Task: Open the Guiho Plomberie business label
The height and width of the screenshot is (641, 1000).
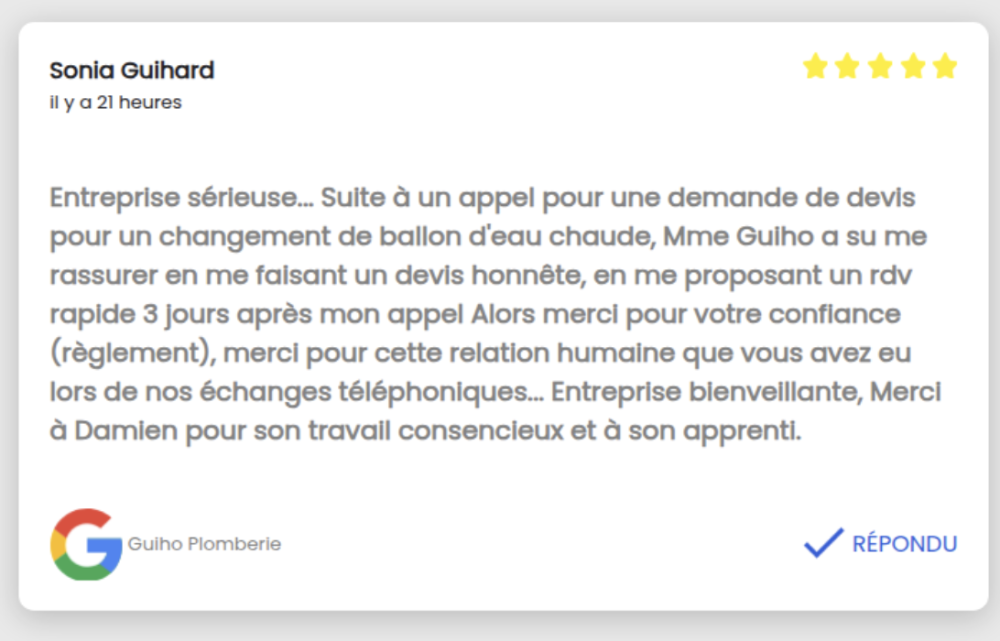Action: coord(204,544)
